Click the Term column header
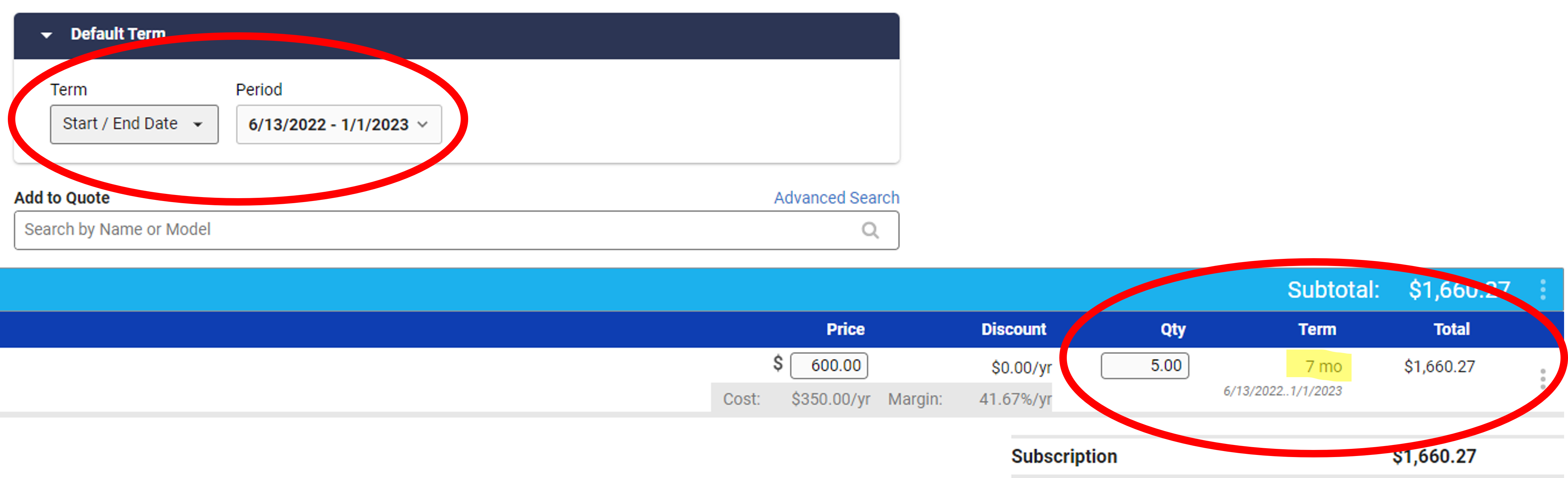 point(1317,329)
